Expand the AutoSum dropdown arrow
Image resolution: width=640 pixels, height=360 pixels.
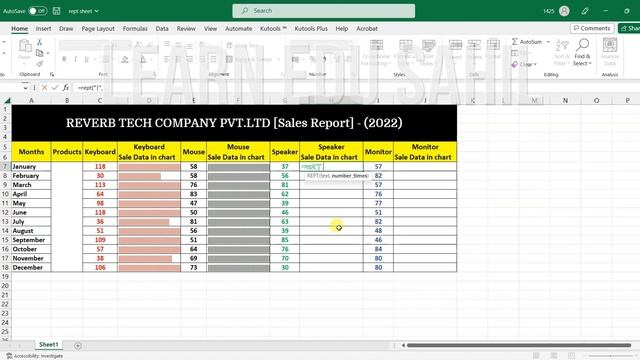[548, 42]
